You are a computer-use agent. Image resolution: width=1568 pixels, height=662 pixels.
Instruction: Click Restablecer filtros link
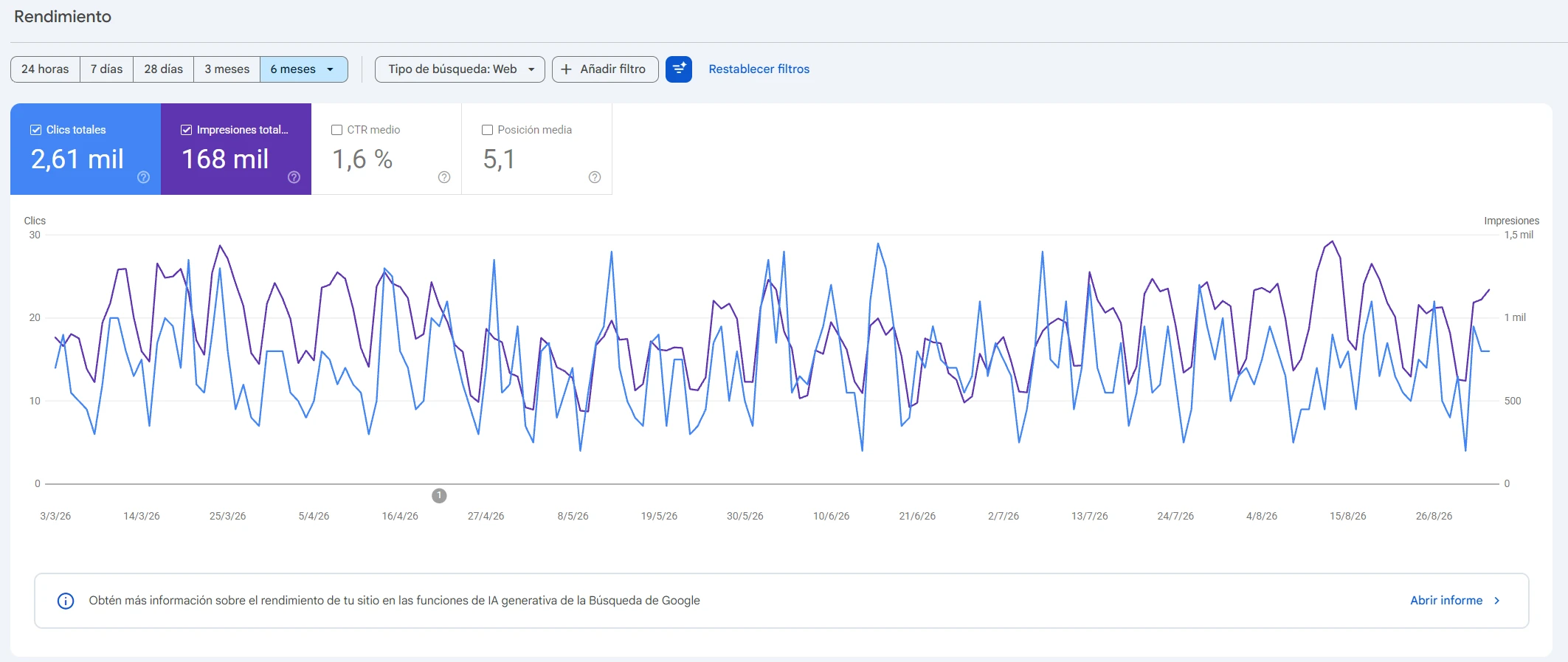pos(759,69)
